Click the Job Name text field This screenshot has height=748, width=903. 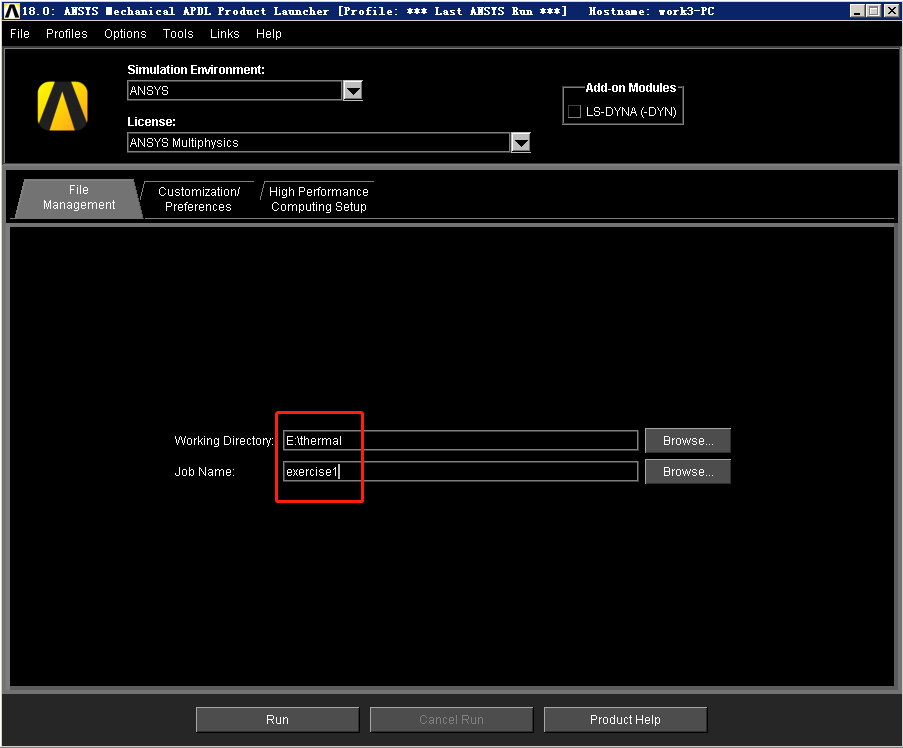pos(461,472)
